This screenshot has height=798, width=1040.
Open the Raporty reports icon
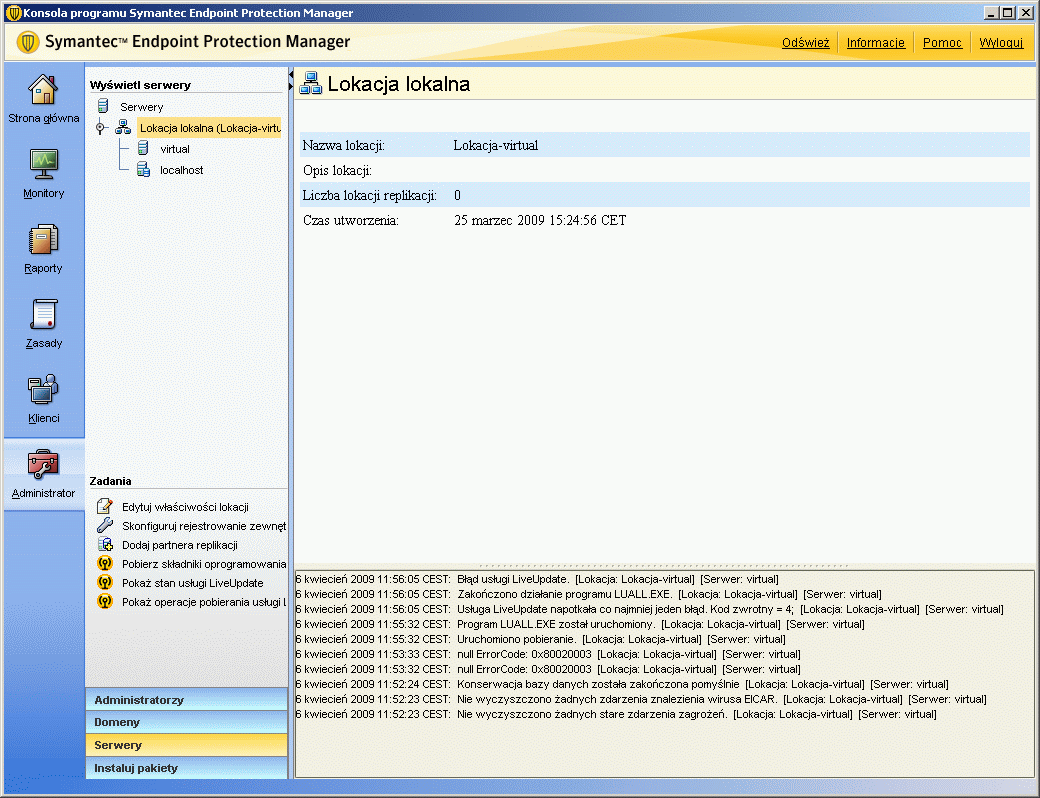click(43, 239)
